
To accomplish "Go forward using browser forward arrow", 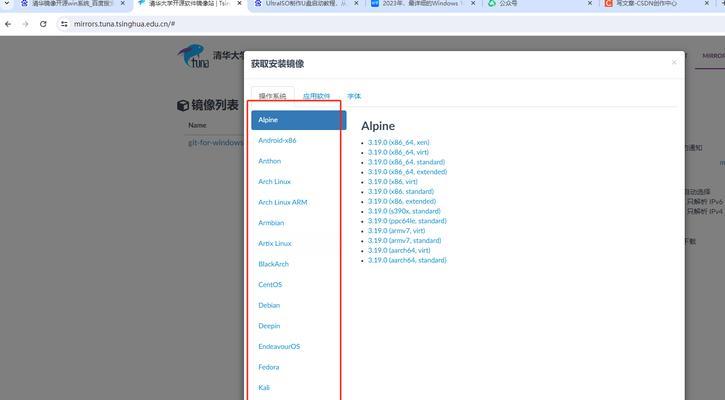I will click(25, 24).
